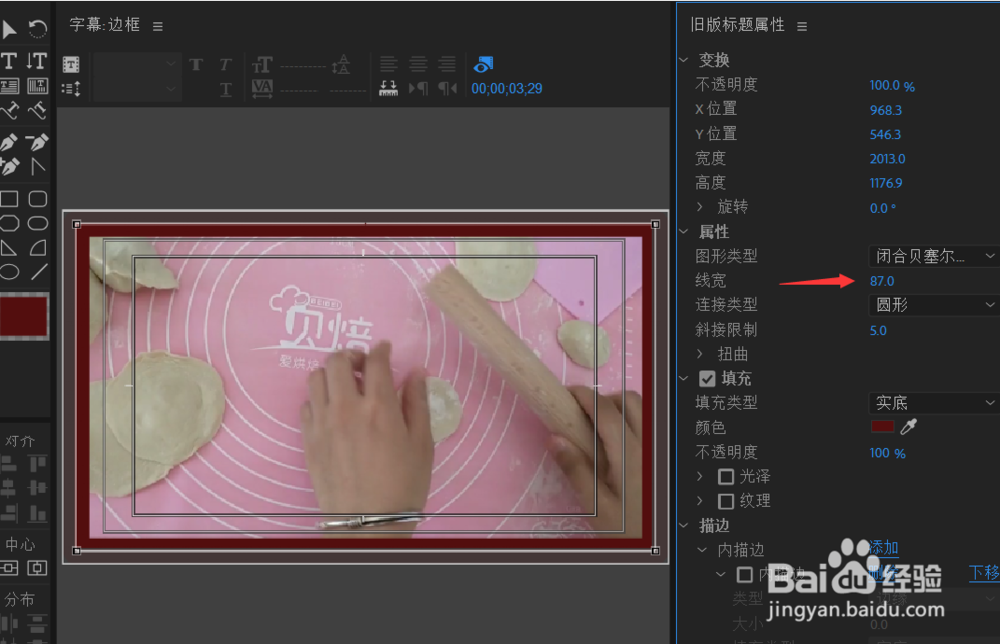This screenshot has width=1000, height=644.
Task: Open the 连接类型 join type dropdown
Action: coord(934,305)
